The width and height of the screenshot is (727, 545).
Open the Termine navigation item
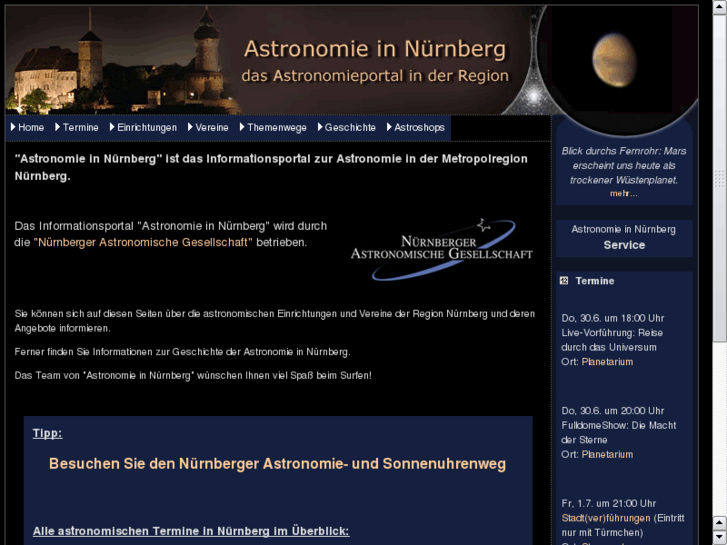77,128
